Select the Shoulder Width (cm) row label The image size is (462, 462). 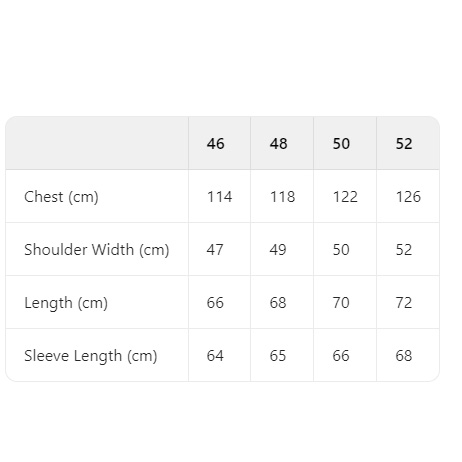pos(97,250)
